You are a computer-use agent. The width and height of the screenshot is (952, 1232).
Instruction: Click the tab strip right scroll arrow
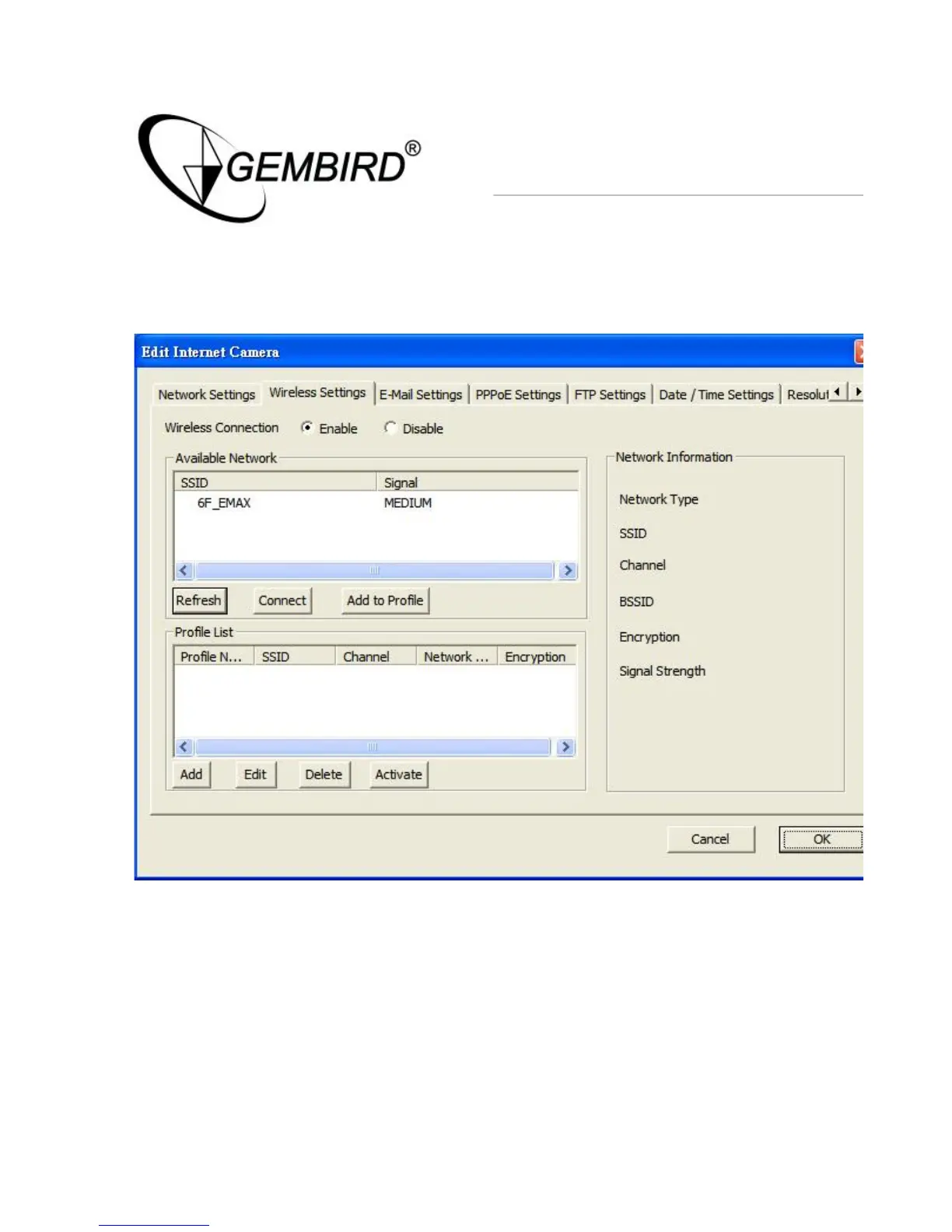tap(856, 392)
